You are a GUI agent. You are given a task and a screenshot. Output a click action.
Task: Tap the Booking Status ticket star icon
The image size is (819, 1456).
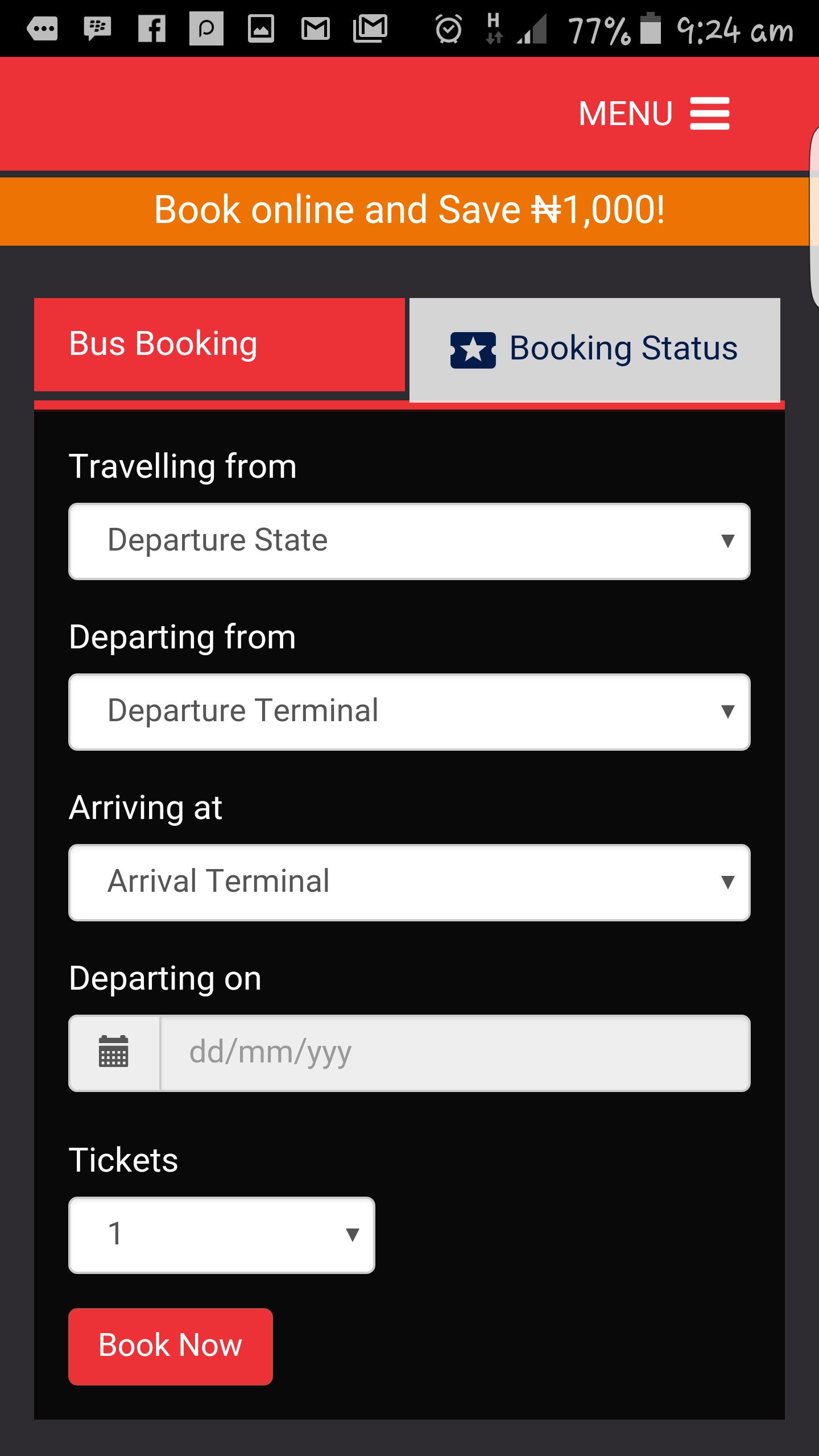click(473, 350)
